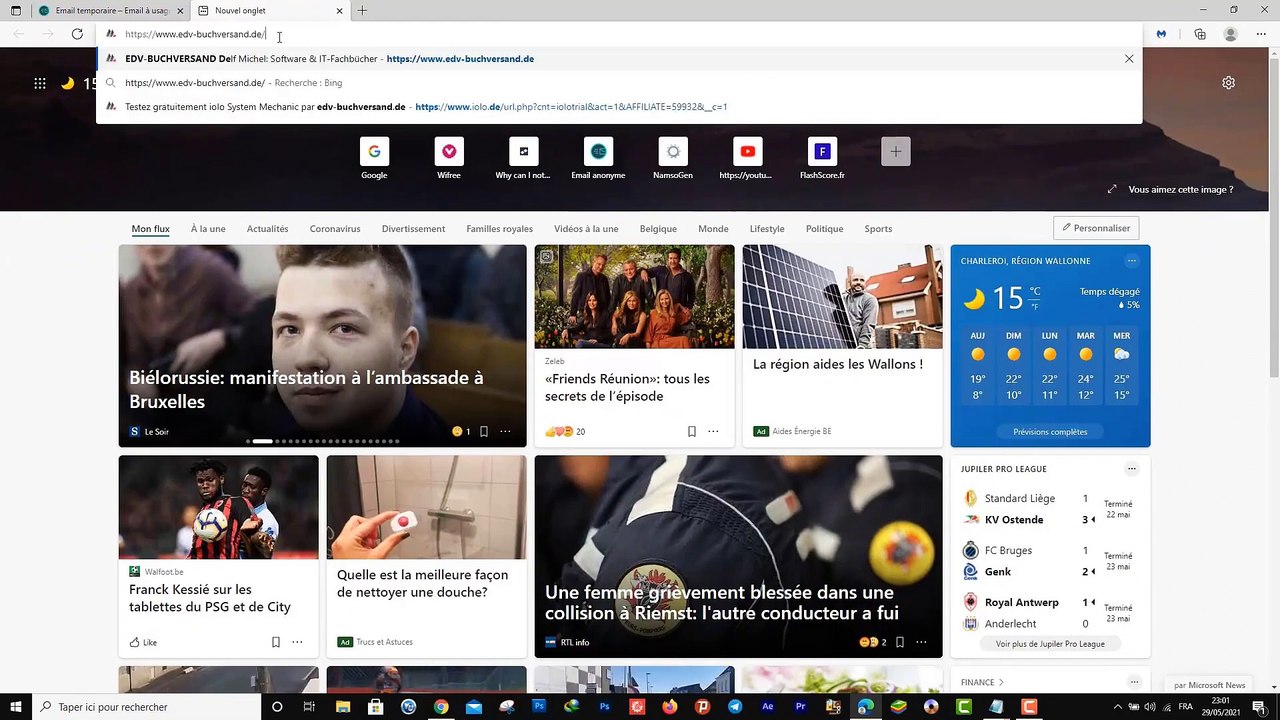This screenshot has height=720, width=1280.
Task: Open more options on Friends Réunion card
Action: (713, 432)
